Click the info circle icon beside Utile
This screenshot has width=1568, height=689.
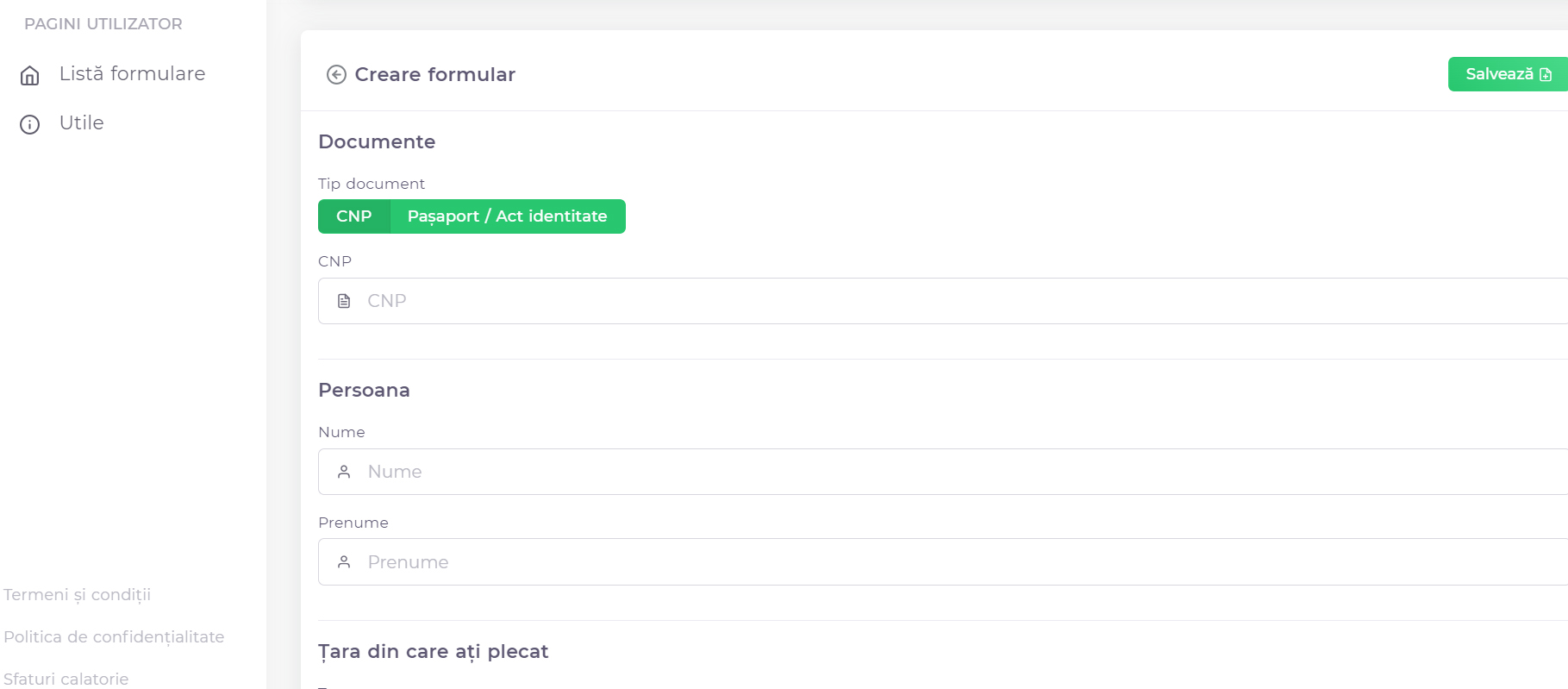tap(30, 125)
